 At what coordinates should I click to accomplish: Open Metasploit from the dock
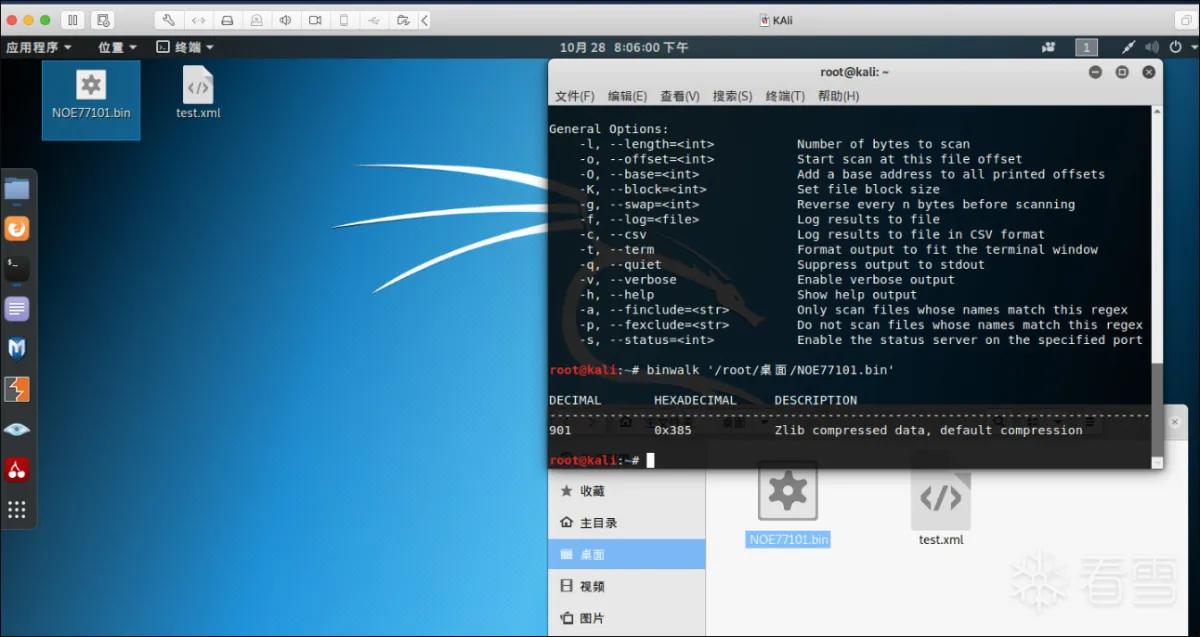[17, 349]
